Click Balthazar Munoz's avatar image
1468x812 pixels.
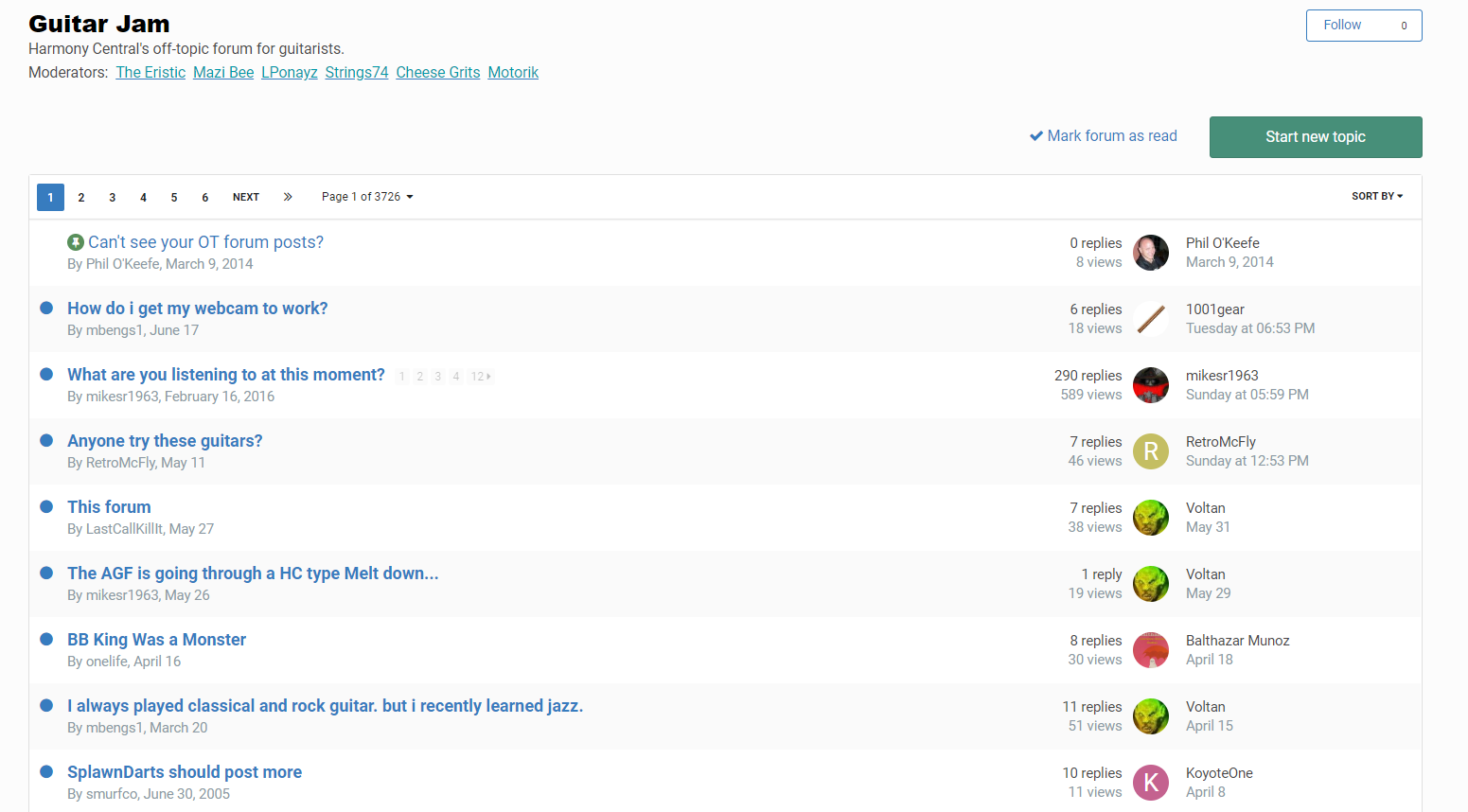(x=1151, y=650)
